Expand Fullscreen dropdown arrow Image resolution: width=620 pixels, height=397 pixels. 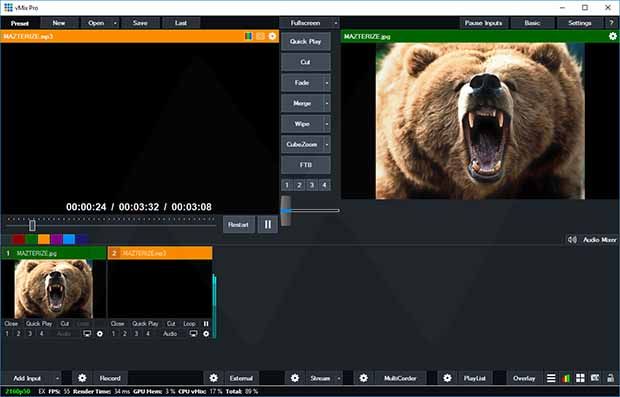pyautogui.click(x=335, y=23)
